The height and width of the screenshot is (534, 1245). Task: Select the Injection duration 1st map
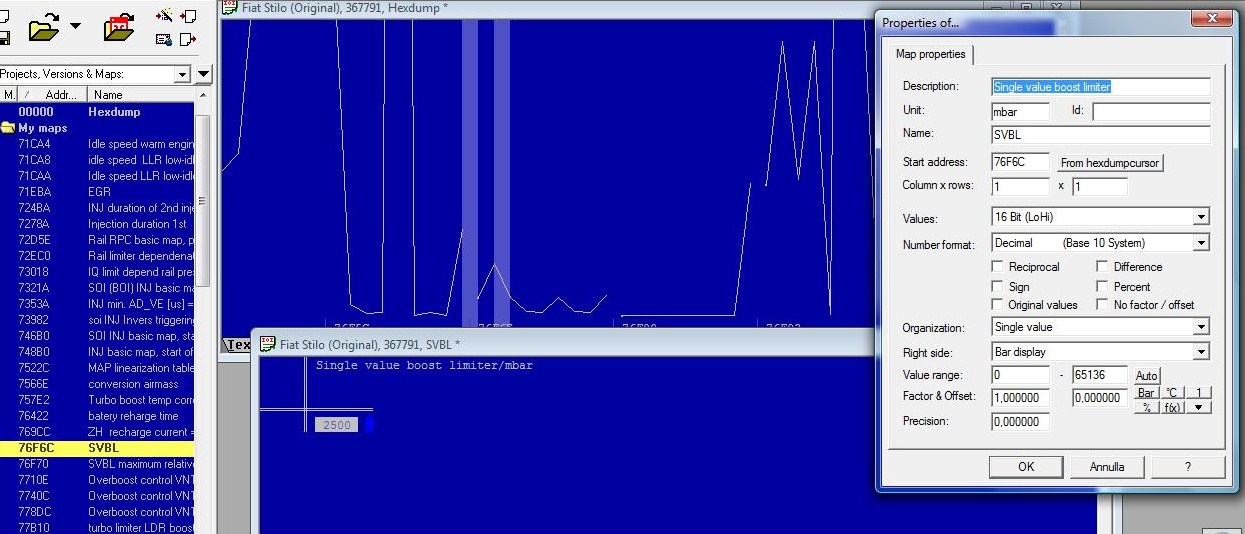coord(97,224)
